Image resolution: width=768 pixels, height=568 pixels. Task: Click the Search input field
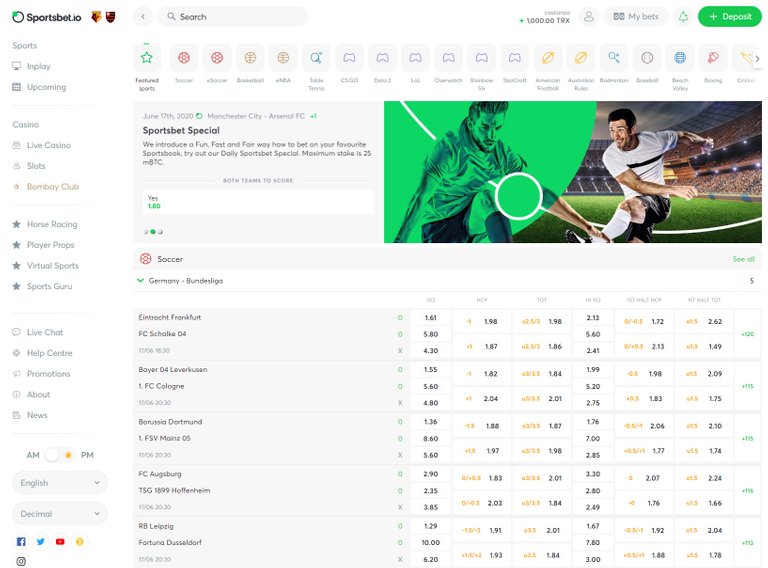[x=233, y=17]
